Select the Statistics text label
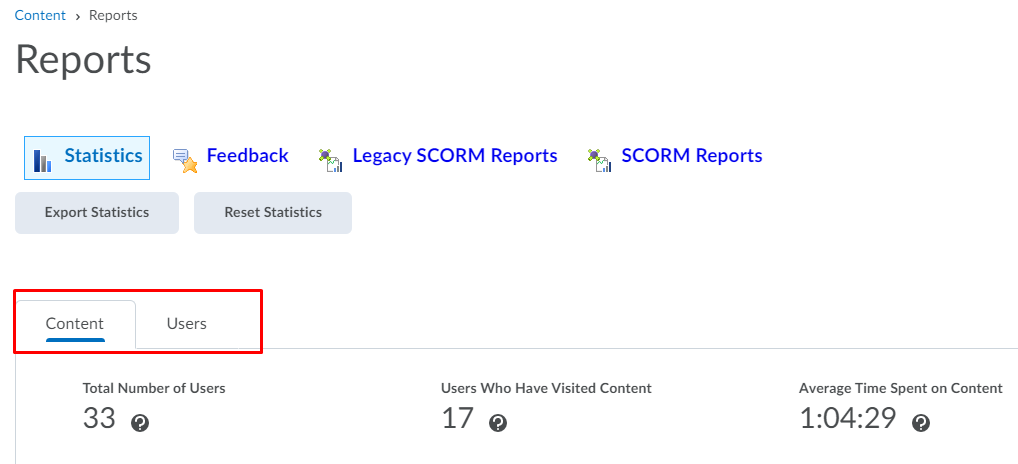This screenshot has width=1018, height=464. [x=103, y=156]
